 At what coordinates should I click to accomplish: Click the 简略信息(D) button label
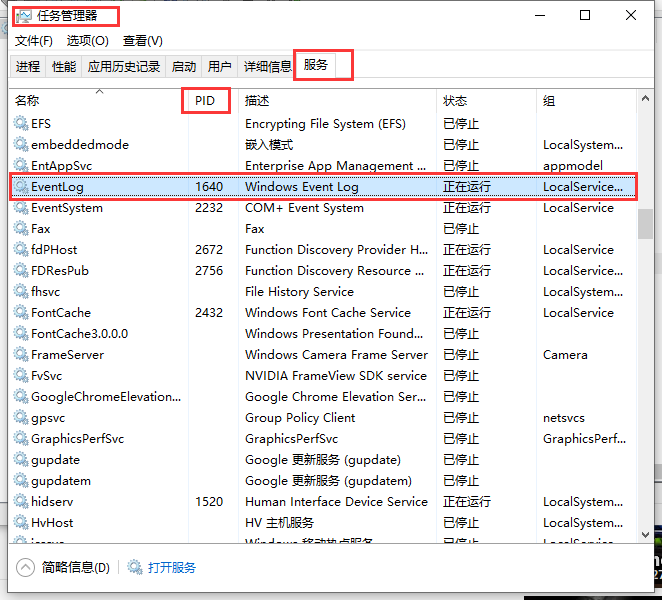pos(76,567)
